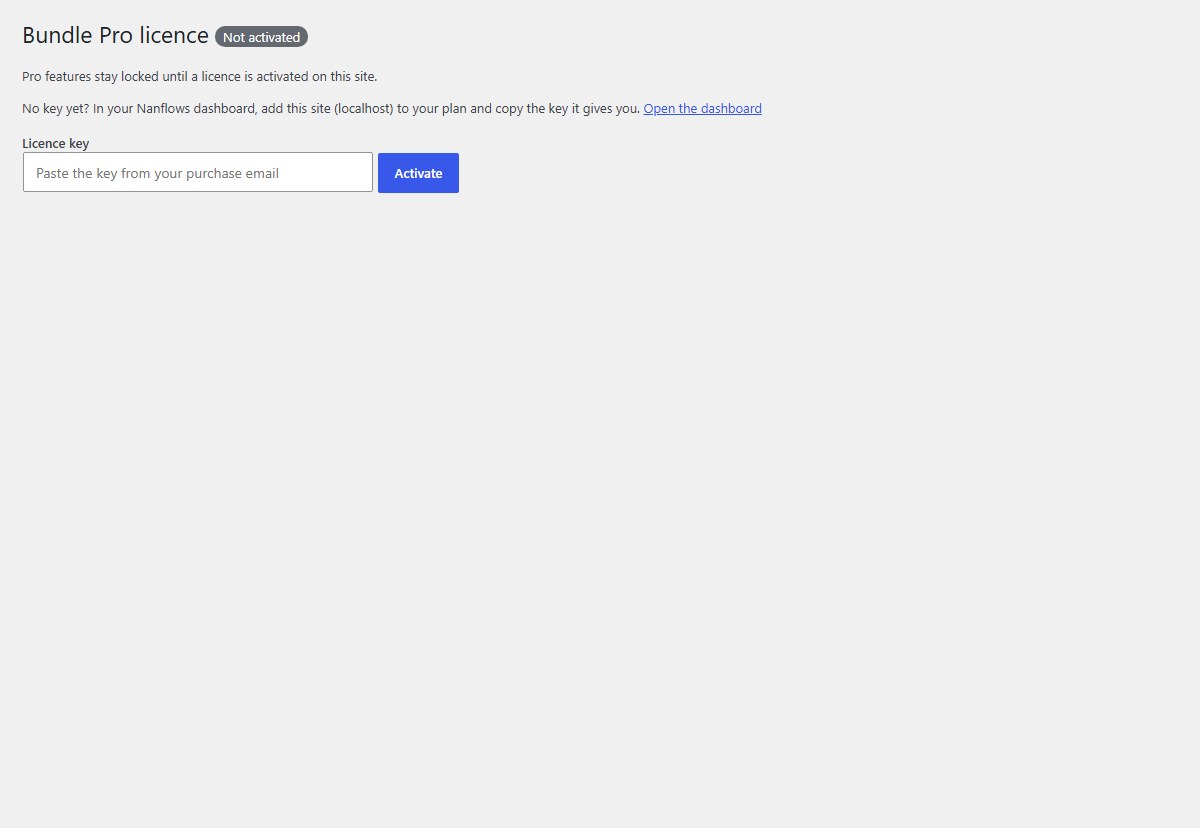1200x828 pixels.
Task: Click the 'Pro features stay locked' sentence
Action: pyautogui.click(x=200, y=76)
